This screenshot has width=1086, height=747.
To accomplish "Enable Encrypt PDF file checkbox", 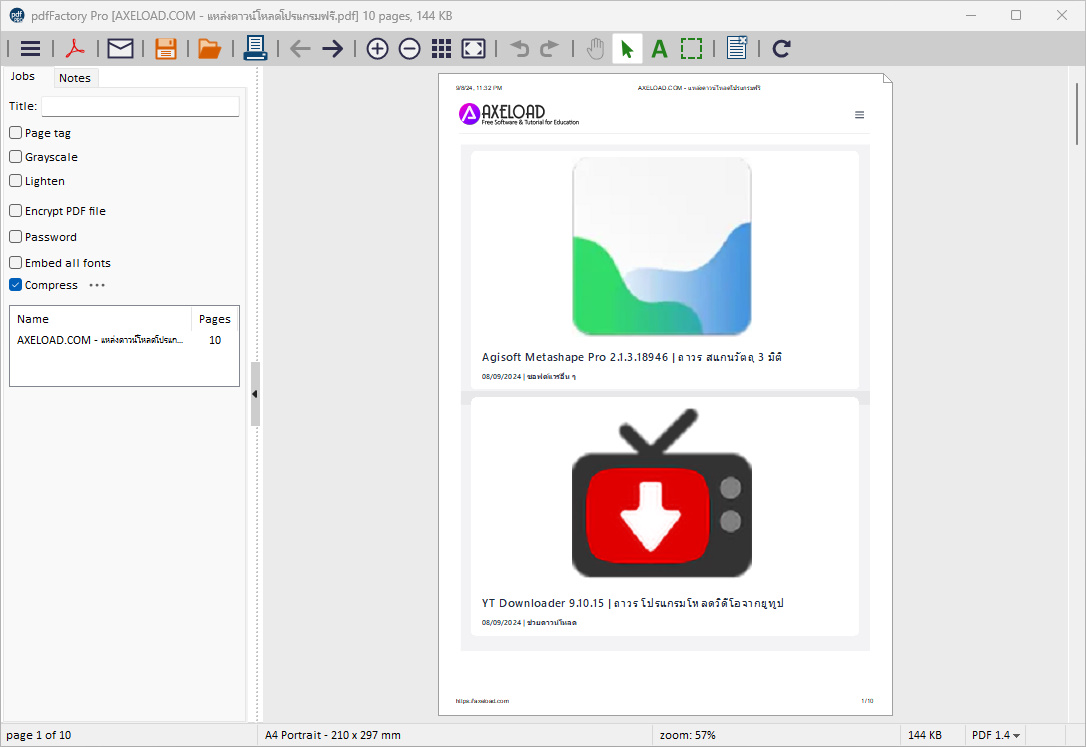I will point(15,210).
